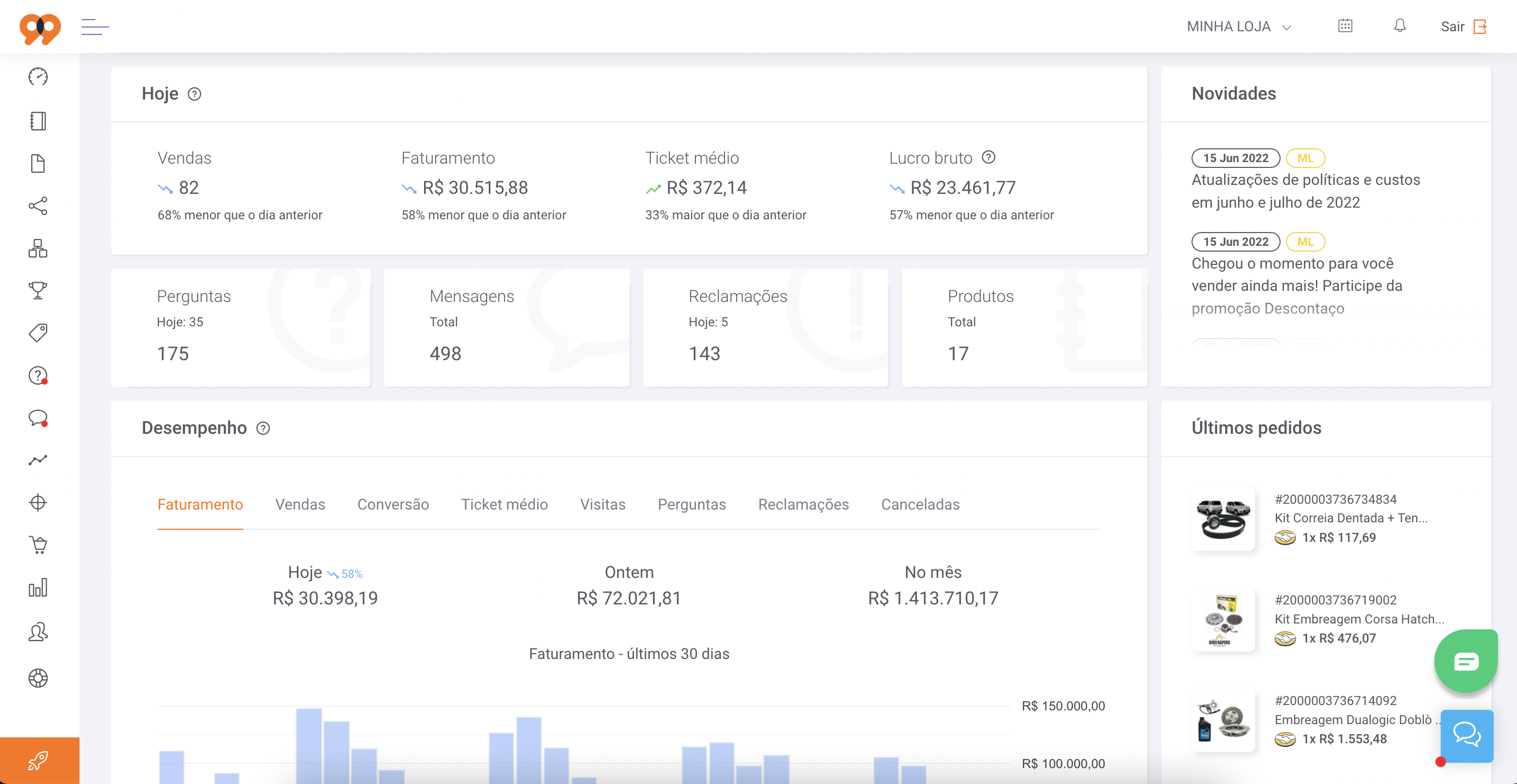The image size is (1517, 784).
Task: Open the crosshair target sidebar icon
Action: click(x=38, y=502)
